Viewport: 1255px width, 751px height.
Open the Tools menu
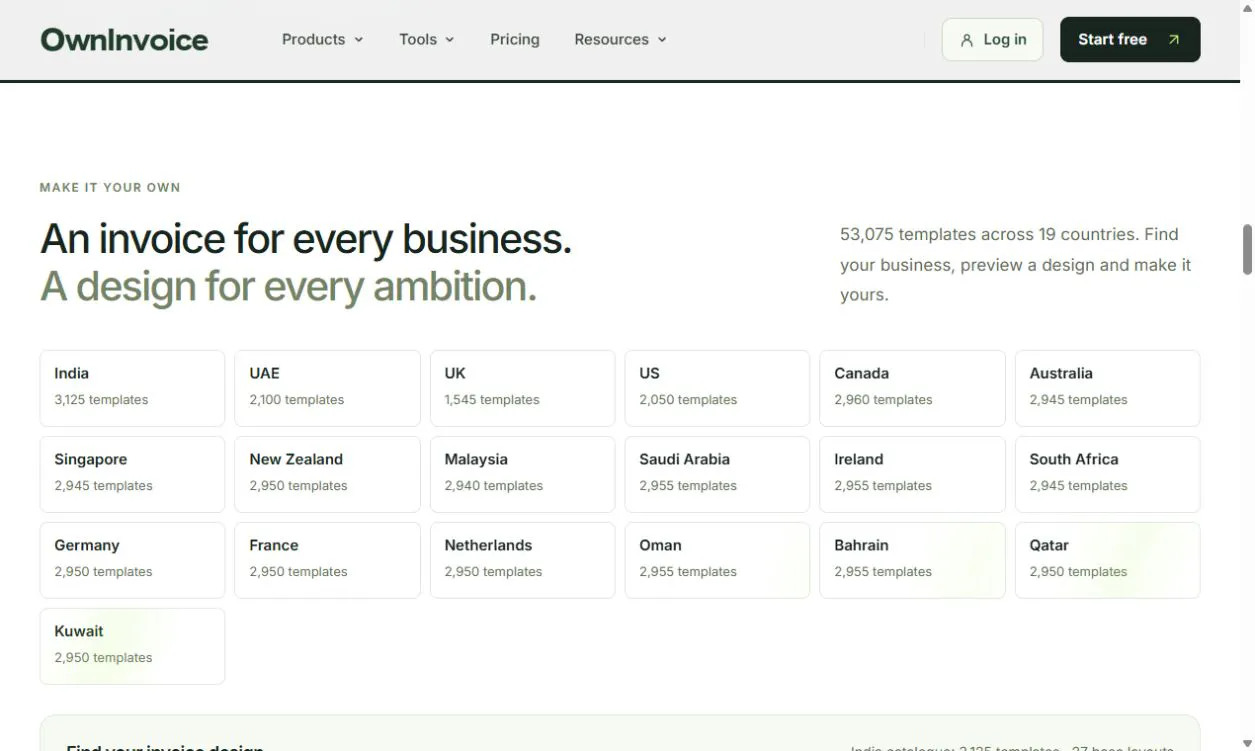(426, 40)
